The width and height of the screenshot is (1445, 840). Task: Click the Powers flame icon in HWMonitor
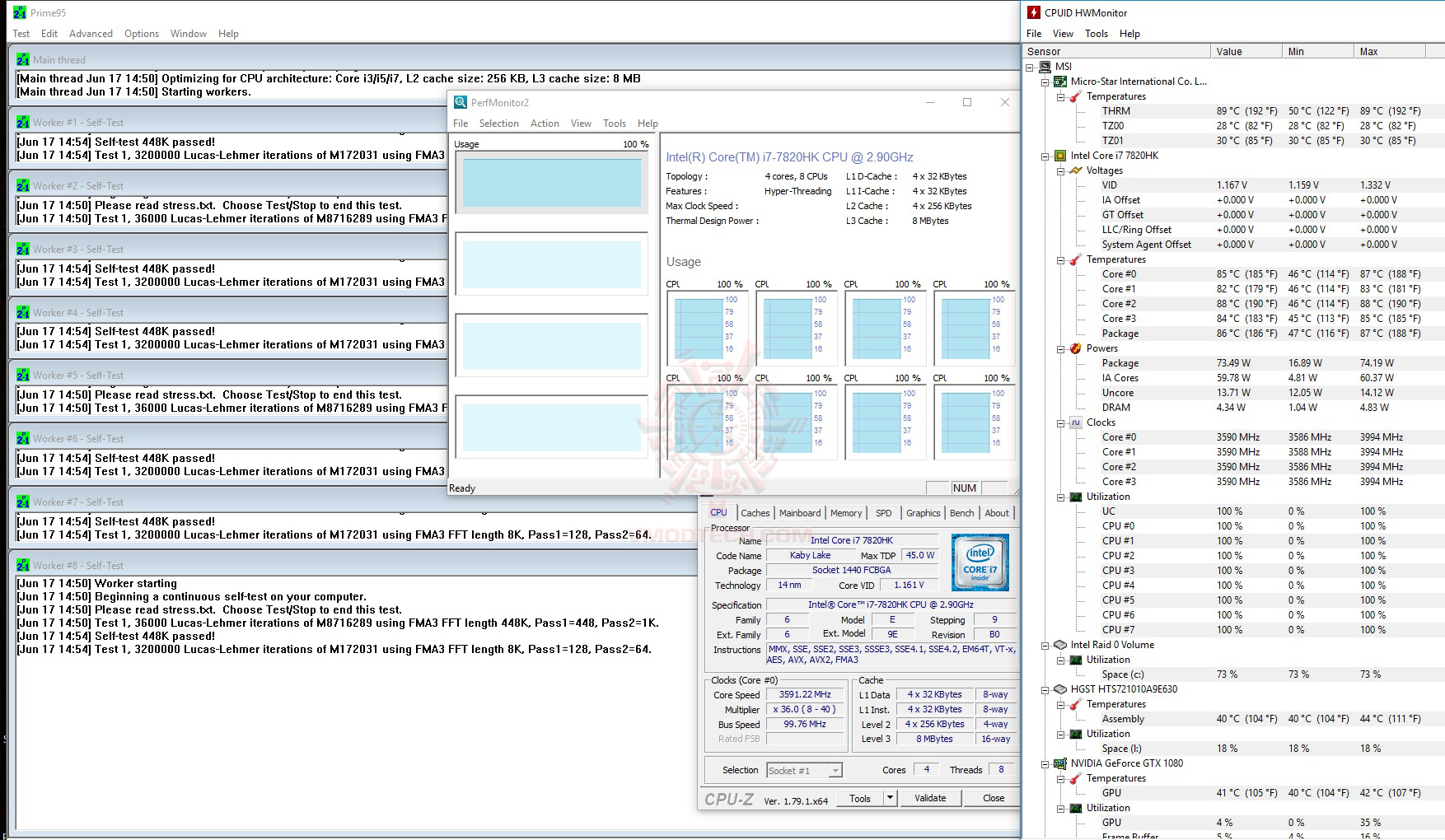[1075, 348]
